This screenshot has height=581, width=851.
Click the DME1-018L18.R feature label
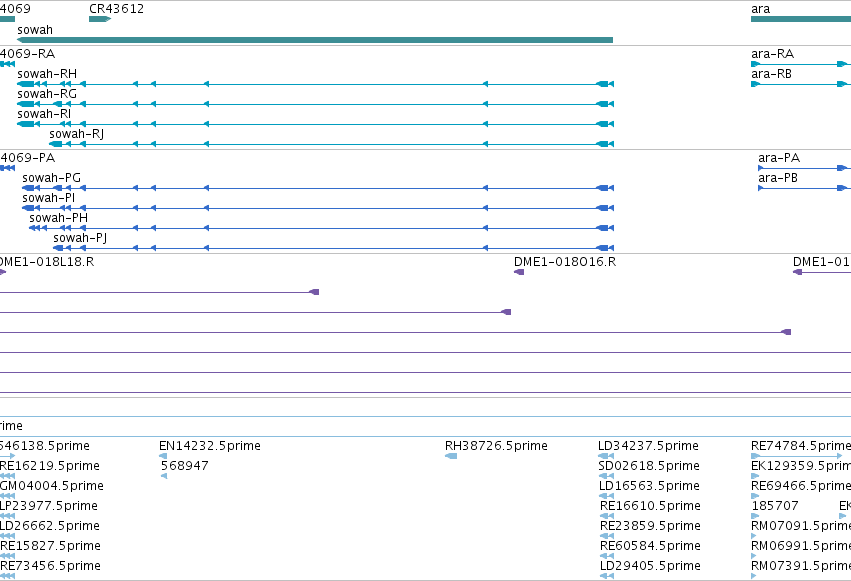coord(47,262)
